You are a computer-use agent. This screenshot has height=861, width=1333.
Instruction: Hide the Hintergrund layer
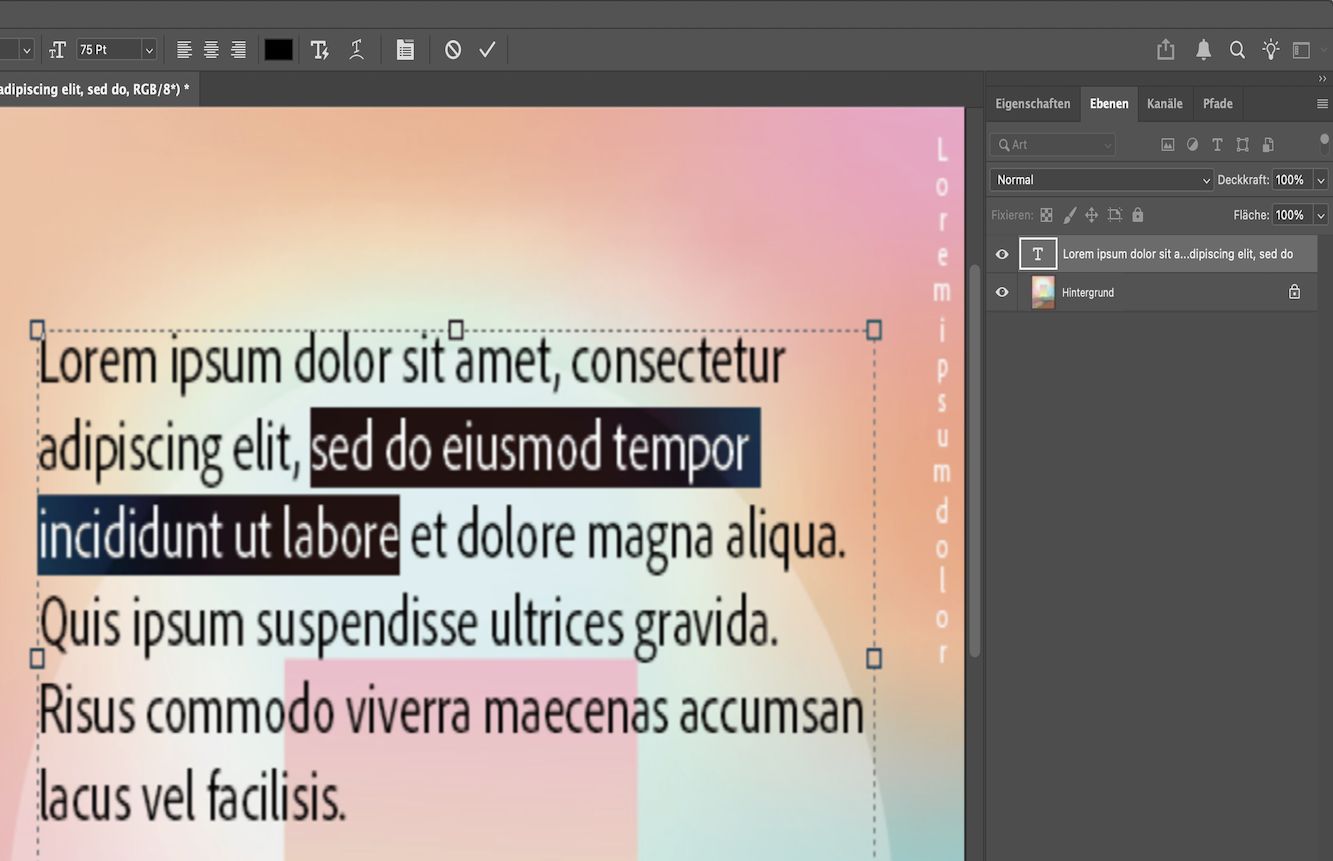pyautogui.click(x=1001, y=292)
